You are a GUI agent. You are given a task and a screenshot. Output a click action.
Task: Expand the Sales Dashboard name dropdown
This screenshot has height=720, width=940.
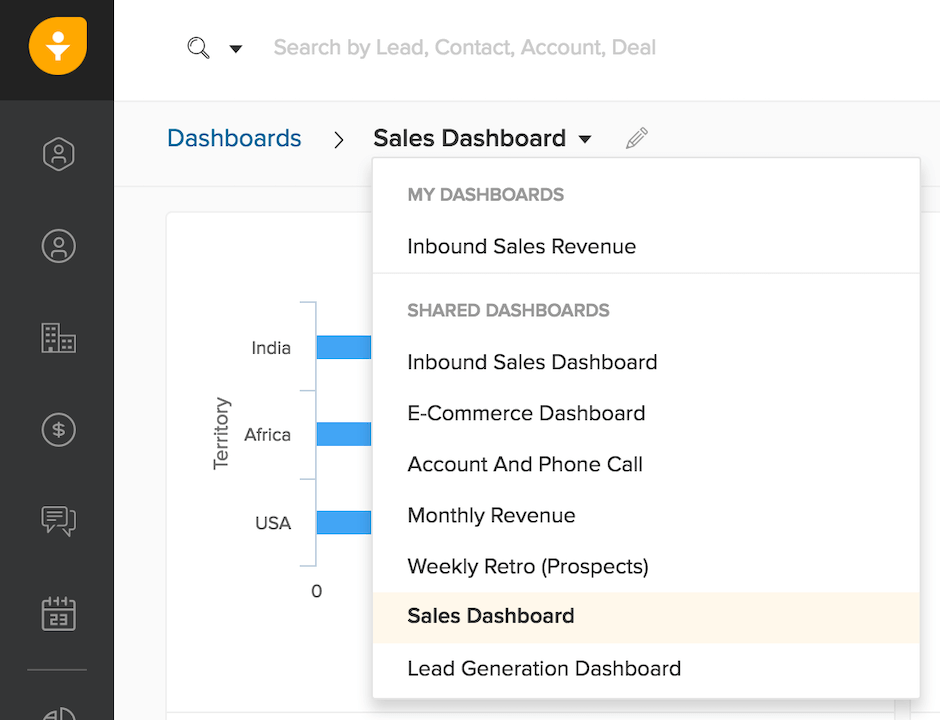[x=470, y=138]
